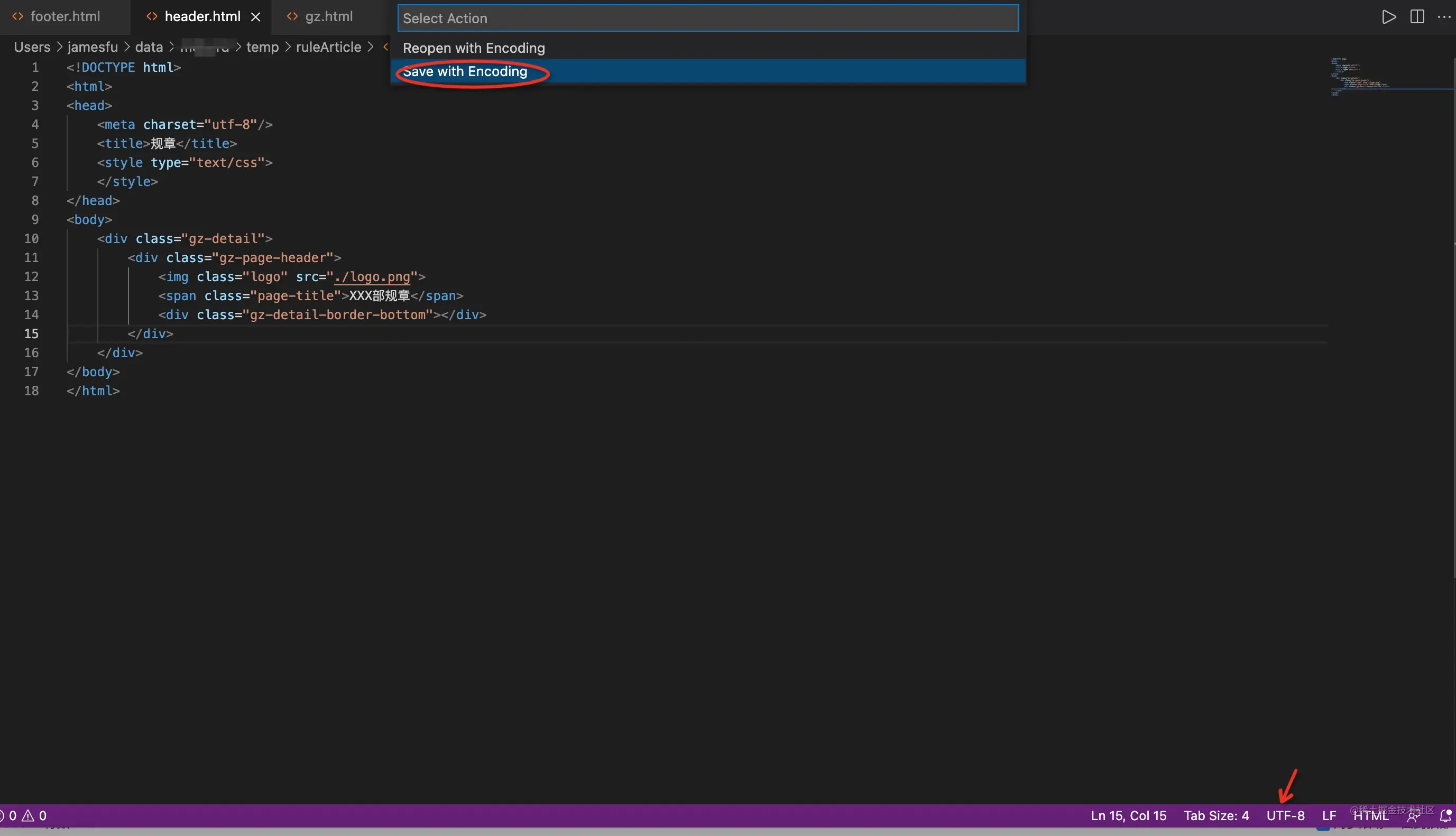Close the header.html tab
The width and height of the screenshot is (1456, 836).
pos(255,17)
